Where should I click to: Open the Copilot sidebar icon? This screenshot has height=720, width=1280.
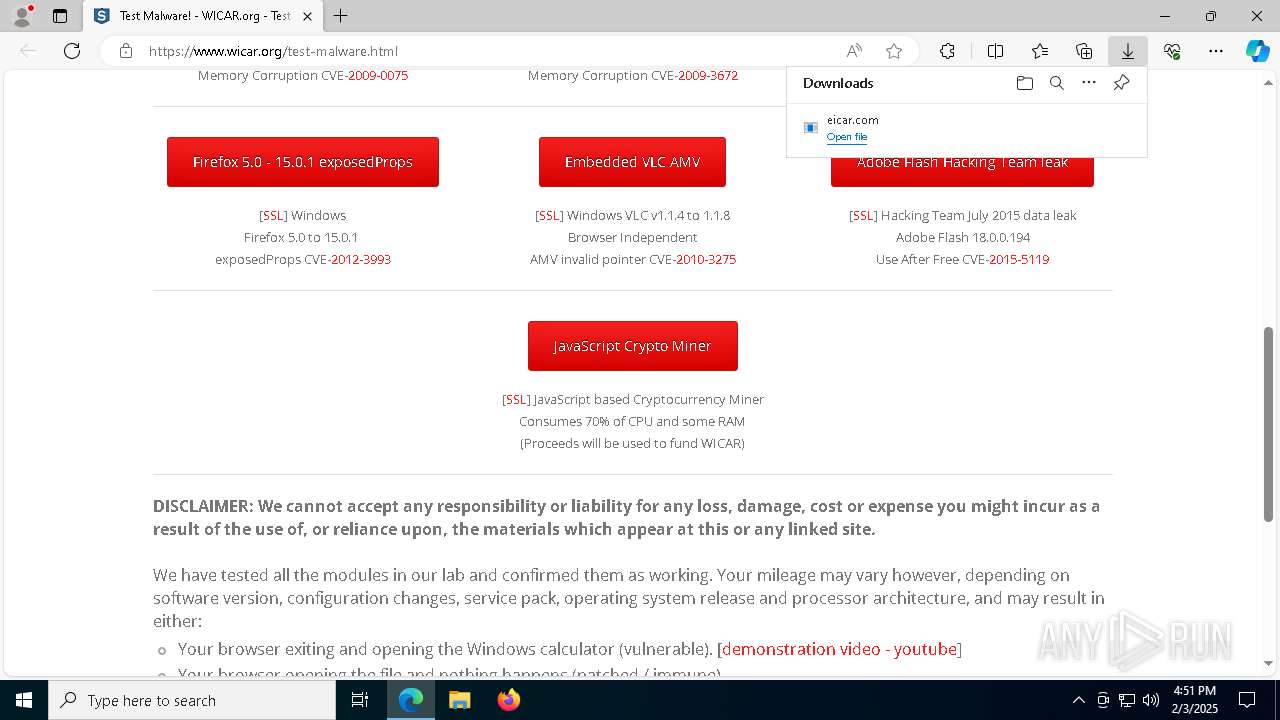(x=1257, y=51)
